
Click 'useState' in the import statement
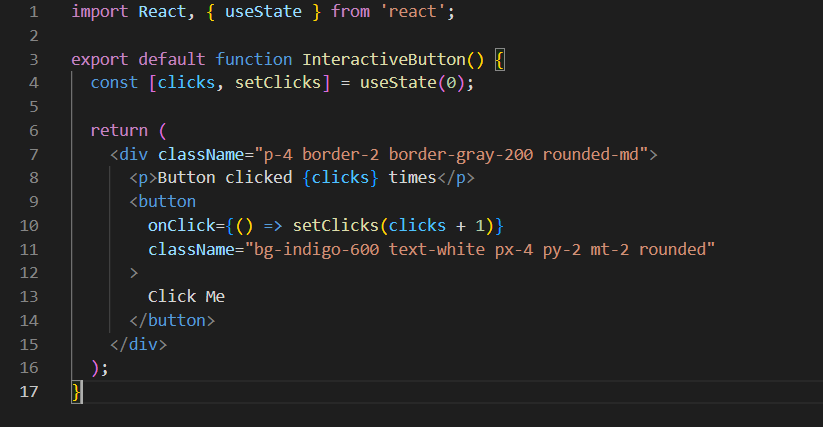(263, 12)
